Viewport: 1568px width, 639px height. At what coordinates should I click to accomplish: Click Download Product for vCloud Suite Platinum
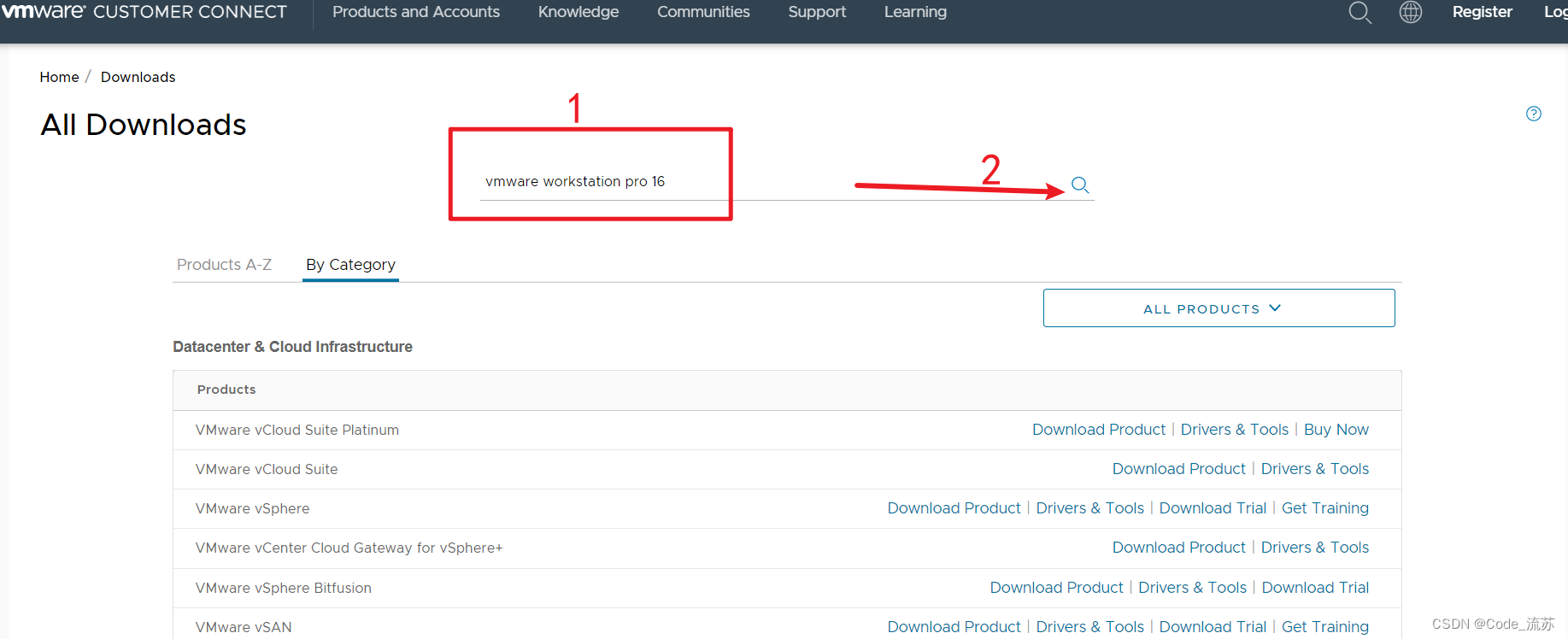coord(1099,430)
